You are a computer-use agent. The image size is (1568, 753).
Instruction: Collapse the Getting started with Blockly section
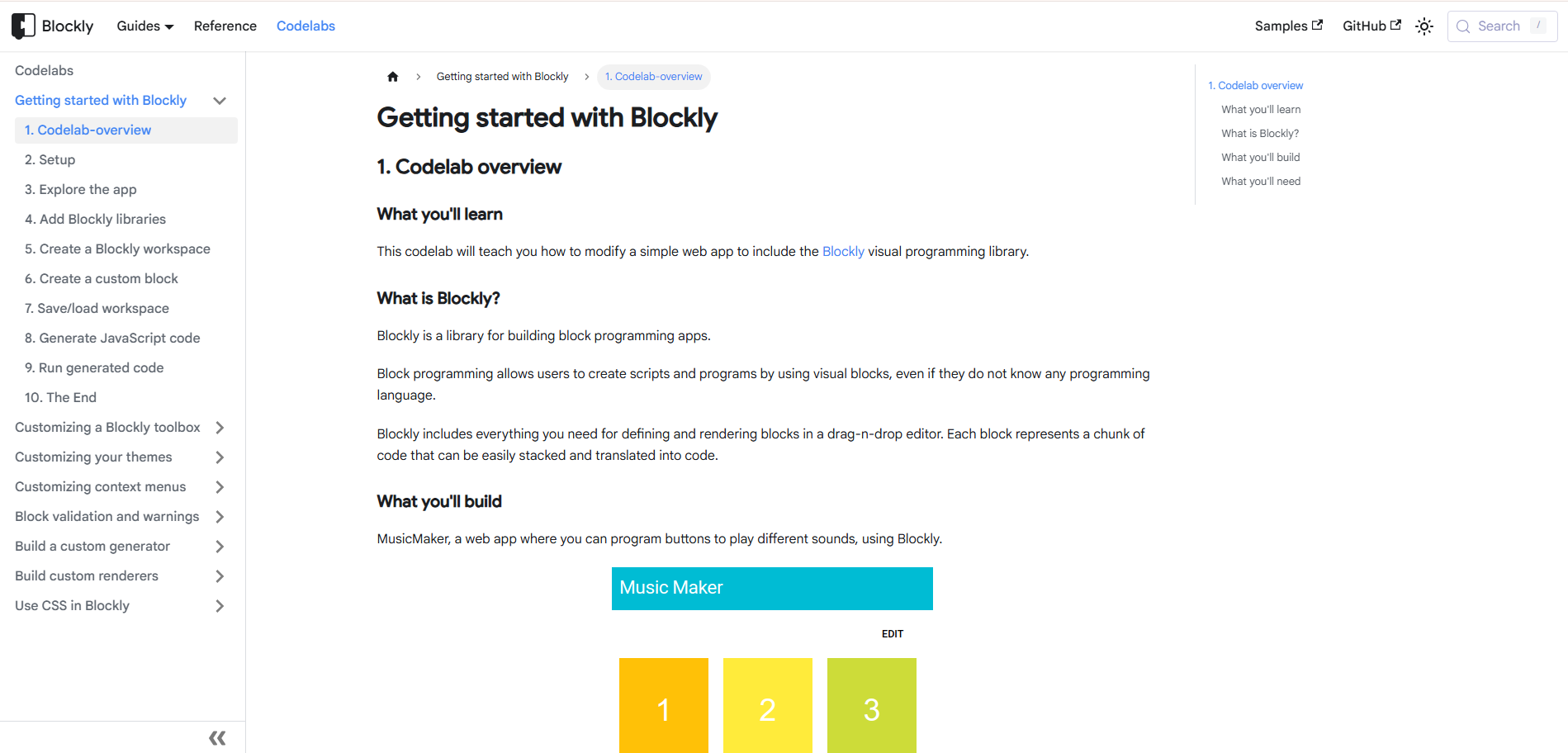click(220, 101)
